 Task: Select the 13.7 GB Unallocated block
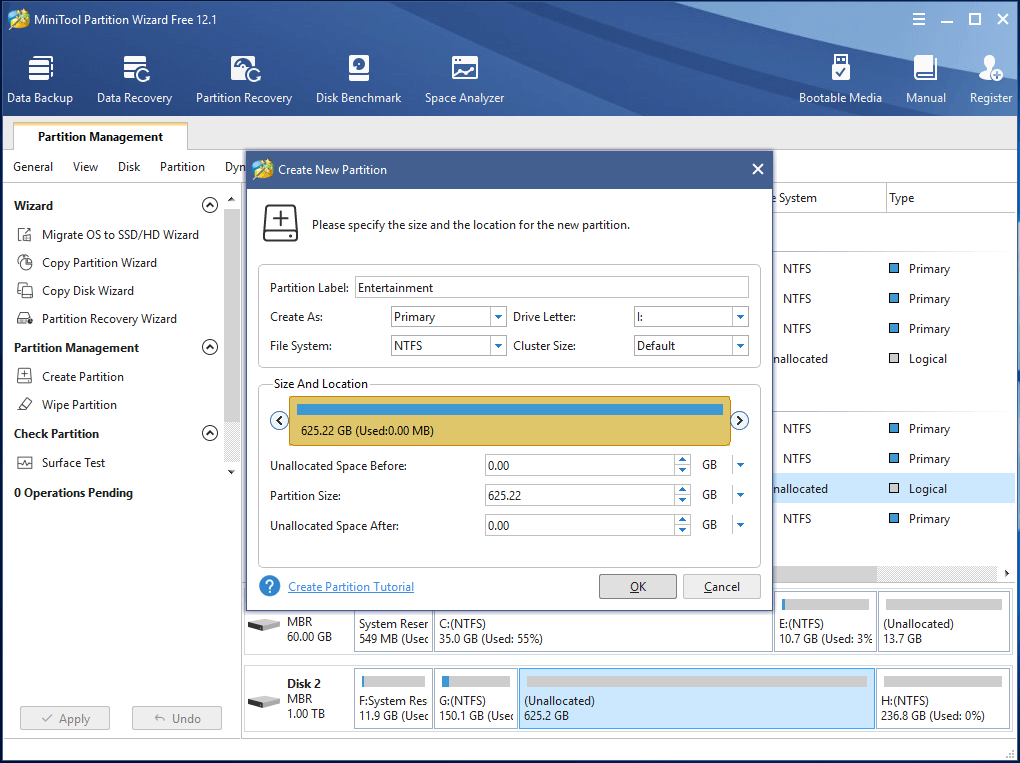coord(943,622)
